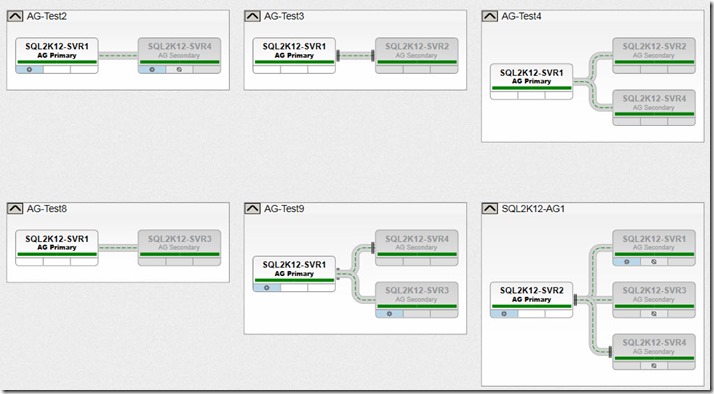Collapse the AG-Test4 group panel
Viewport: 714px width, 394px height.
(x=490, y=16)
